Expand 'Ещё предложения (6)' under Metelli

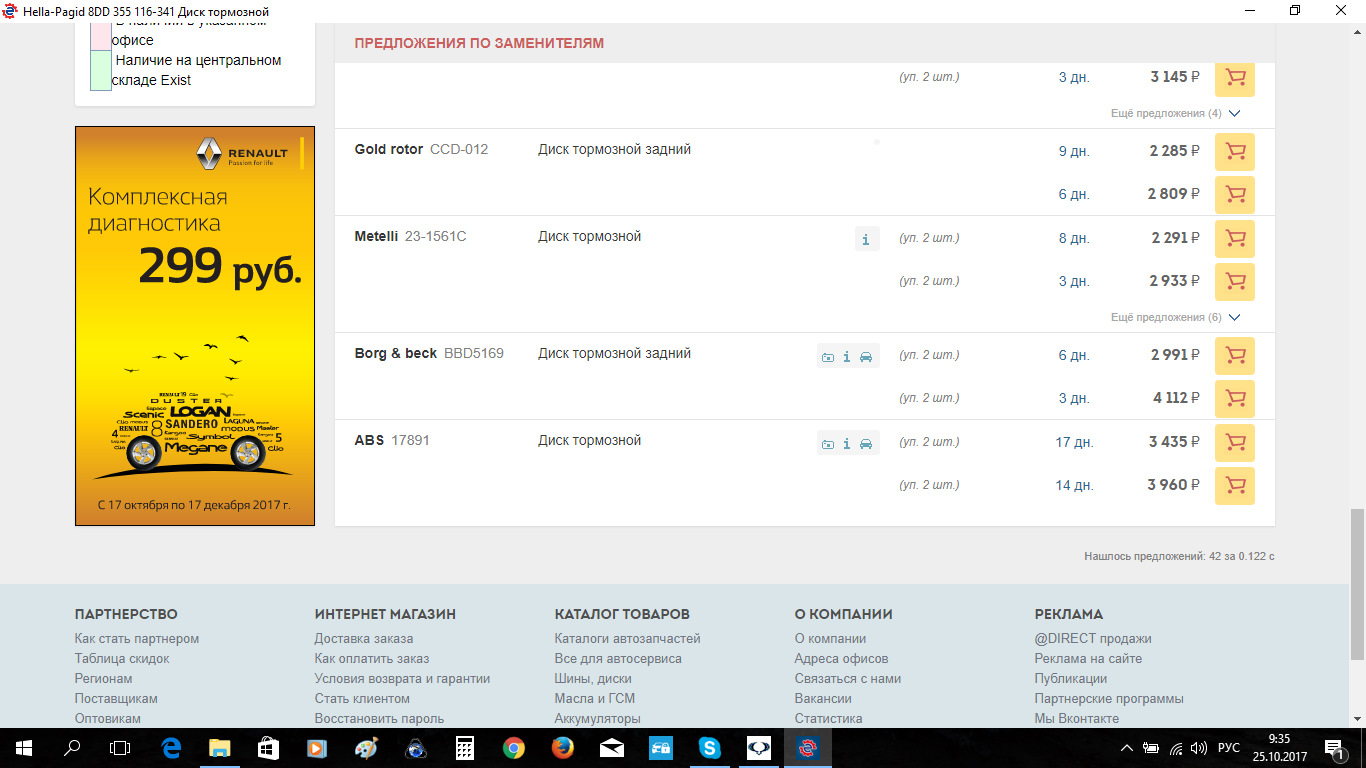[x=1175, y=318]
